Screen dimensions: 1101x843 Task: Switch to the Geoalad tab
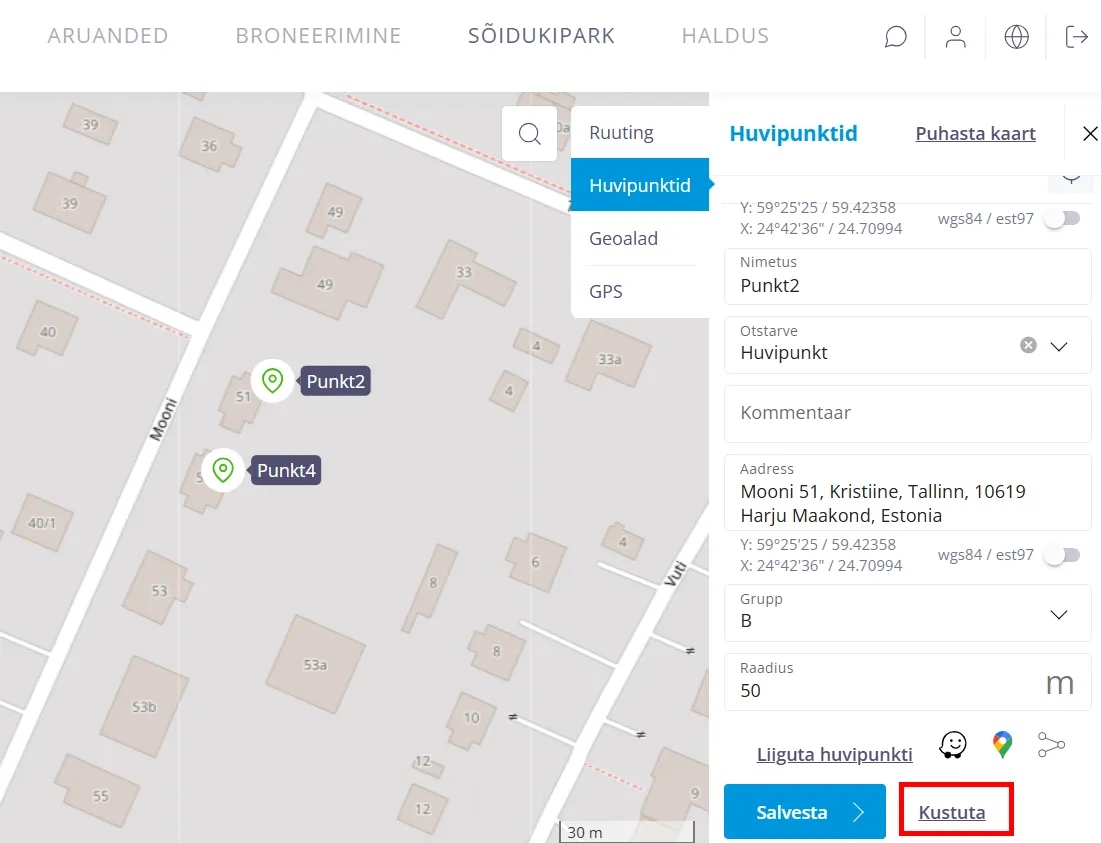623,239
